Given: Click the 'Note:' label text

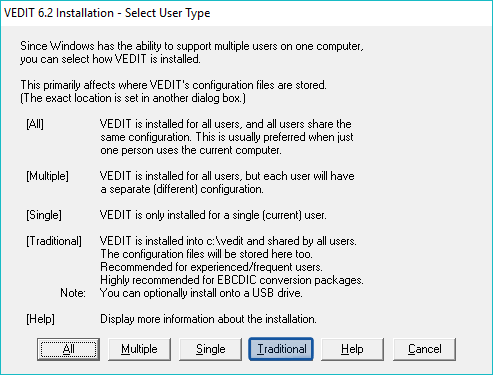Looking at the screenshot, I should [x=73, y=293].
